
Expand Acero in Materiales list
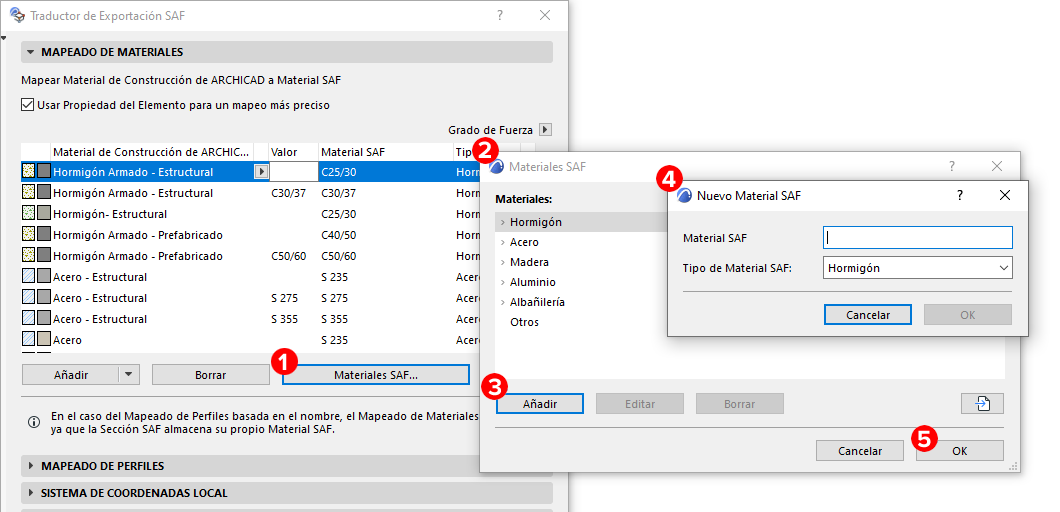point(502,242)
